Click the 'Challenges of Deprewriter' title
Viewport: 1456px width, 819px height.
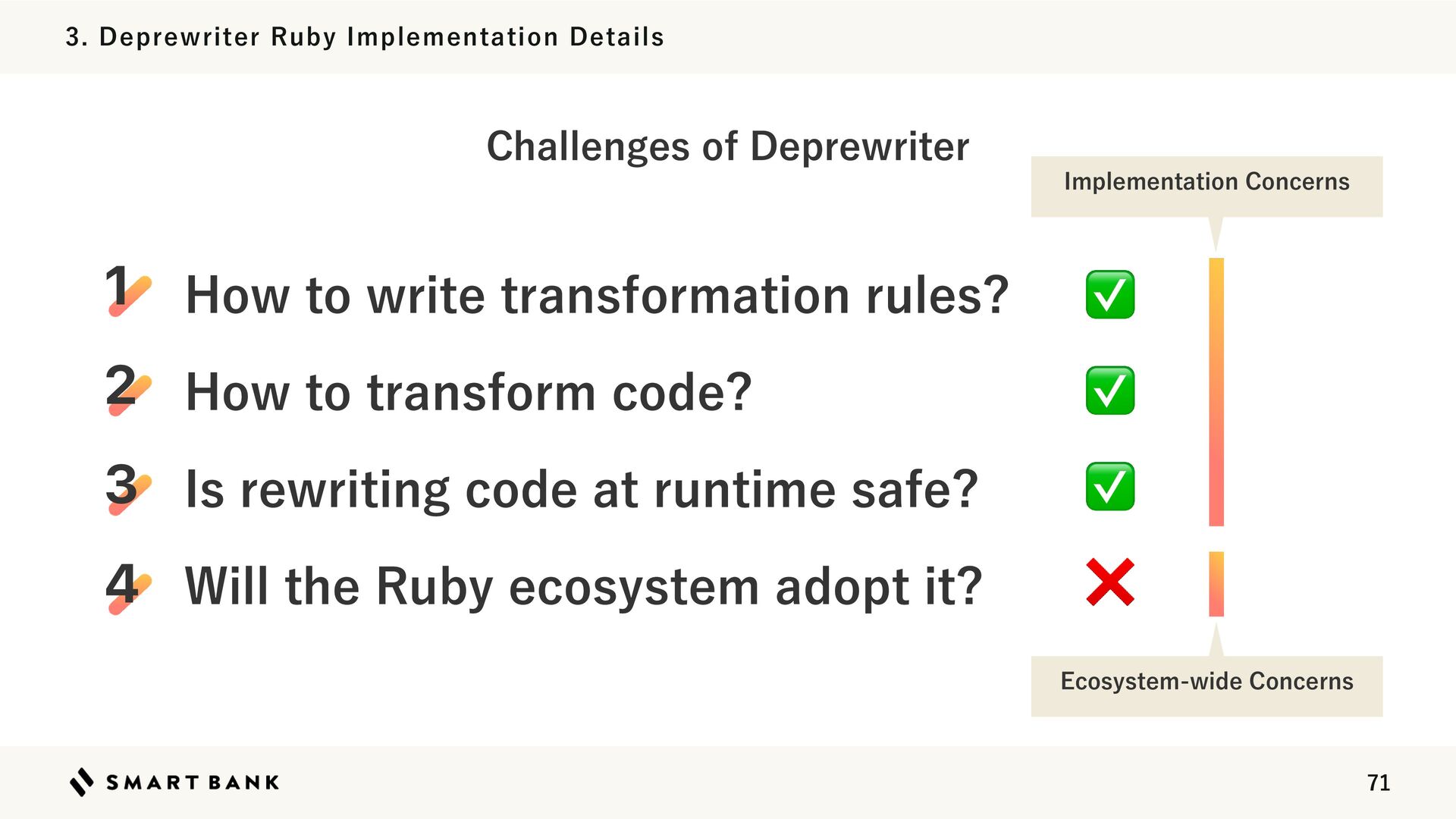click(727, 146)
